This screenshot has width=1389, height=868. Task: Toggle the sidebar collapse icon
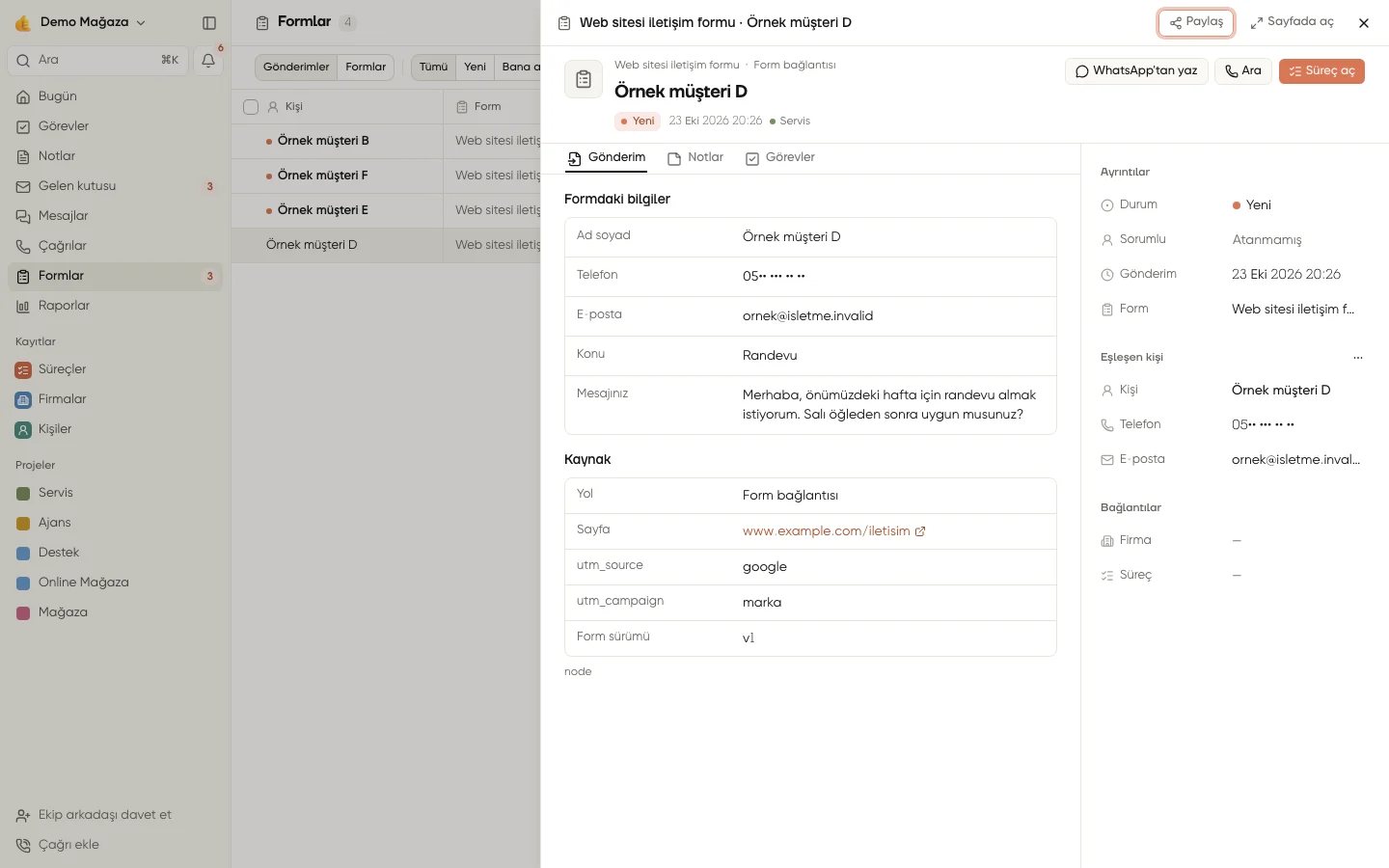[x=209, y=22]
